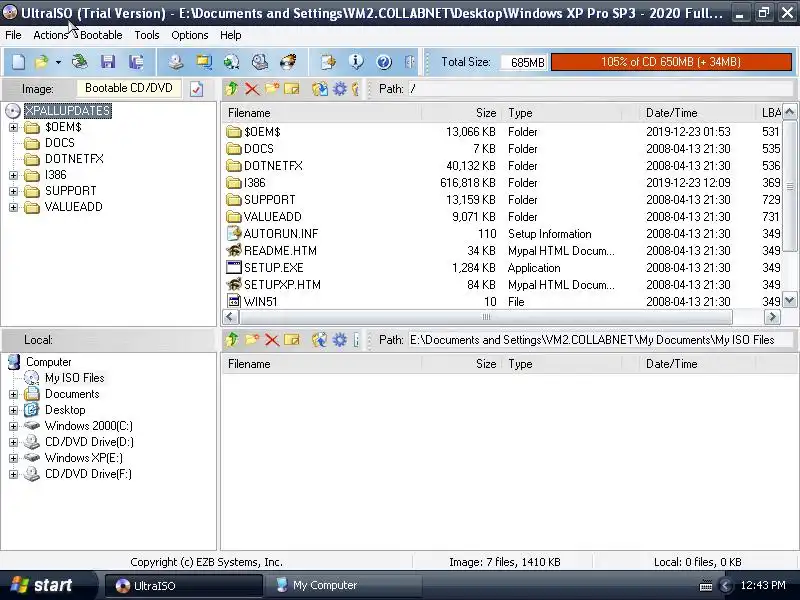Click the Save As toolbar icon
The width and height of the screenshot is (800, 600).
click(136, 62)
